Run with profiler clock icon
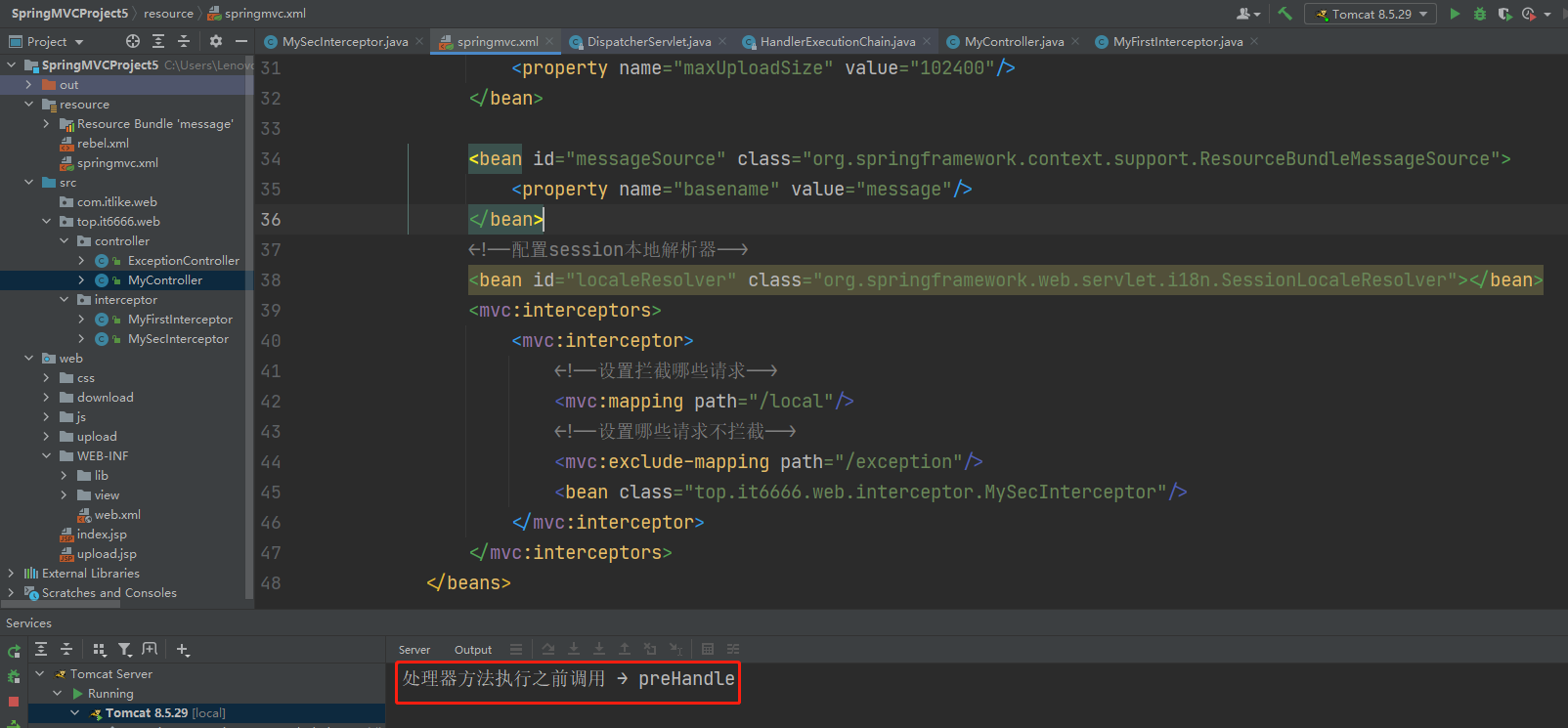 pos(1528,14)
